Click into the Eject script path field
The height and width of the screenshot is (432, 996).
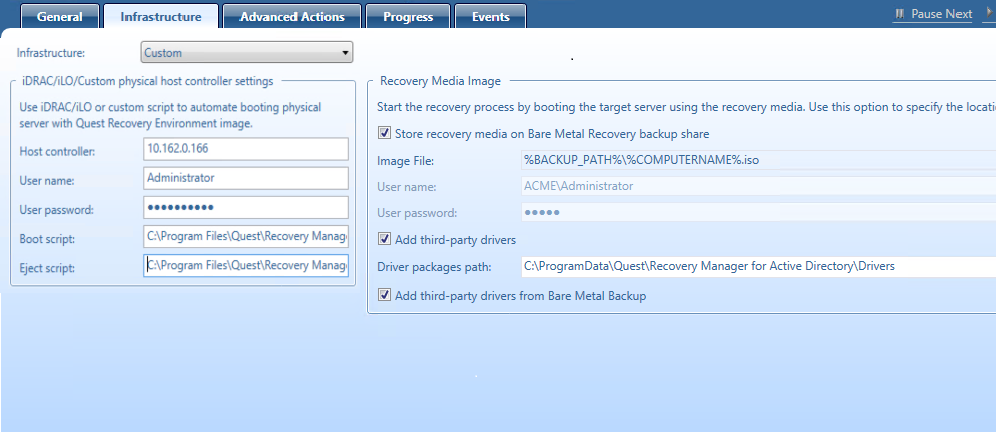pyautogui.click(x=246, y=266)
